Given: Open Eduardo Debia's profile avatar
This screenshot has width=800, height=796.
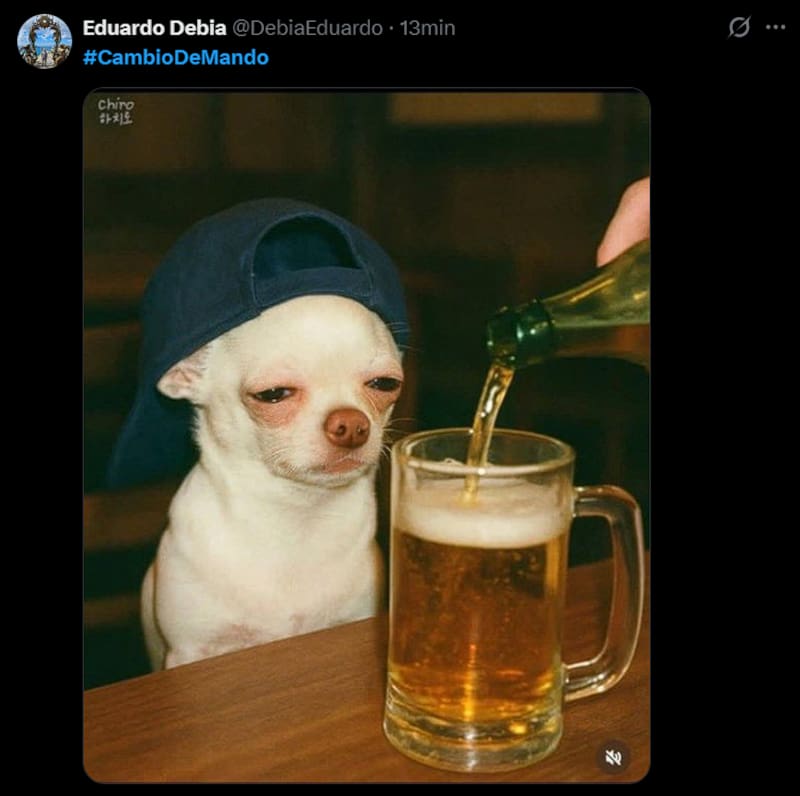Looking at the screenshot, I should (44, 41).
